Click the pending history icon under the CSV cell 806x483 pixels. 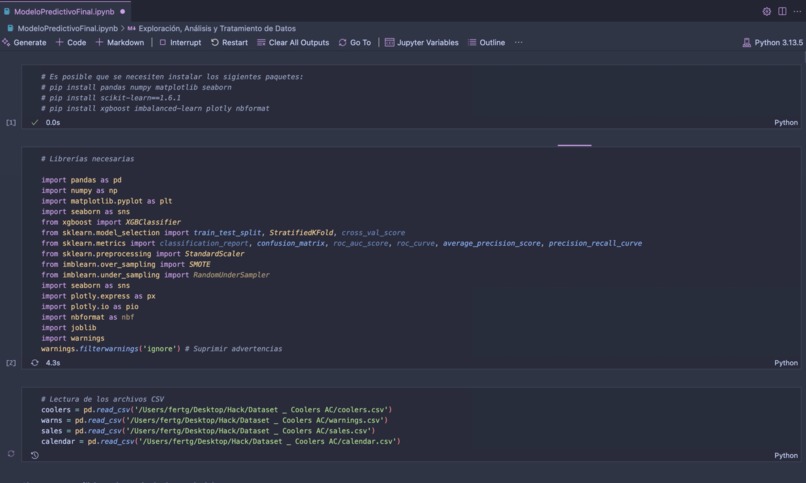34,455
